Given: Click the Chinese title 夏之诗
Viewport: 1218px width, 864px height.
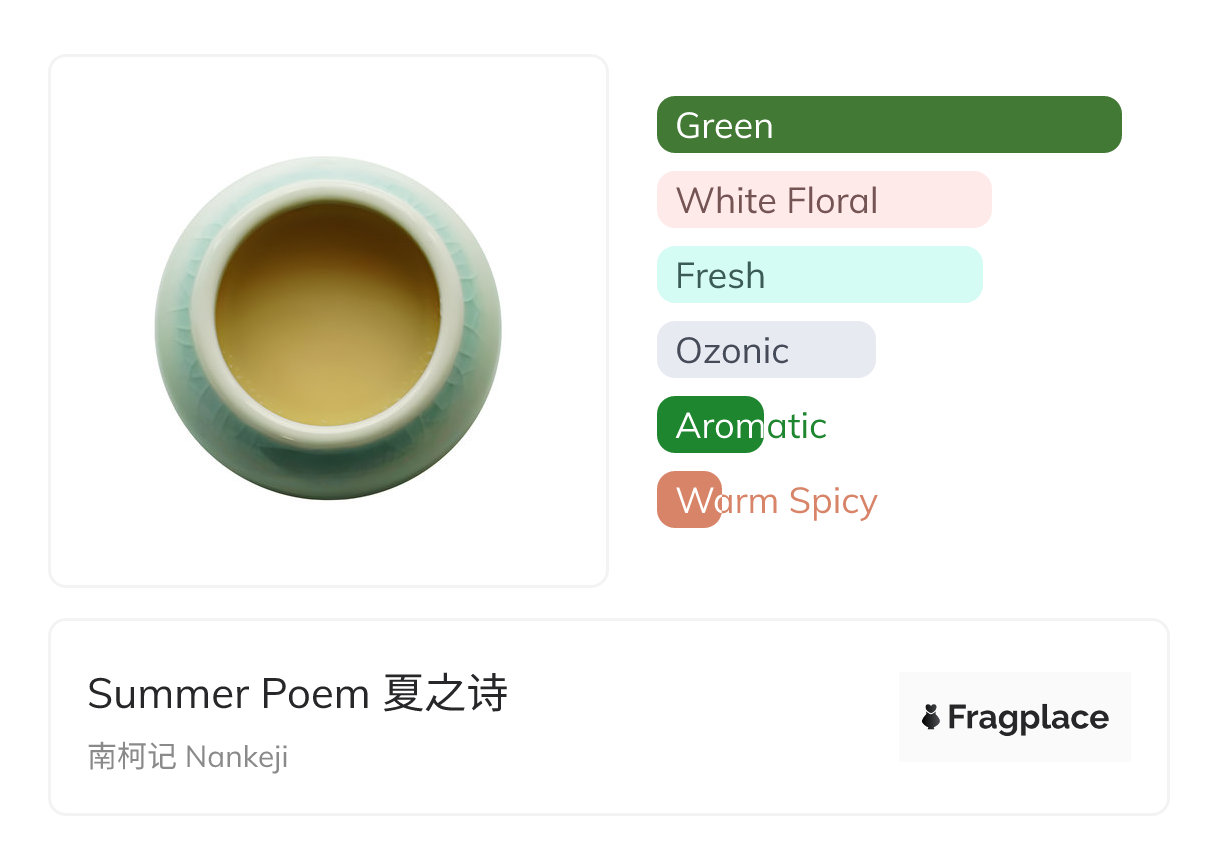Looking at the screenshot, I should (446, 694).
